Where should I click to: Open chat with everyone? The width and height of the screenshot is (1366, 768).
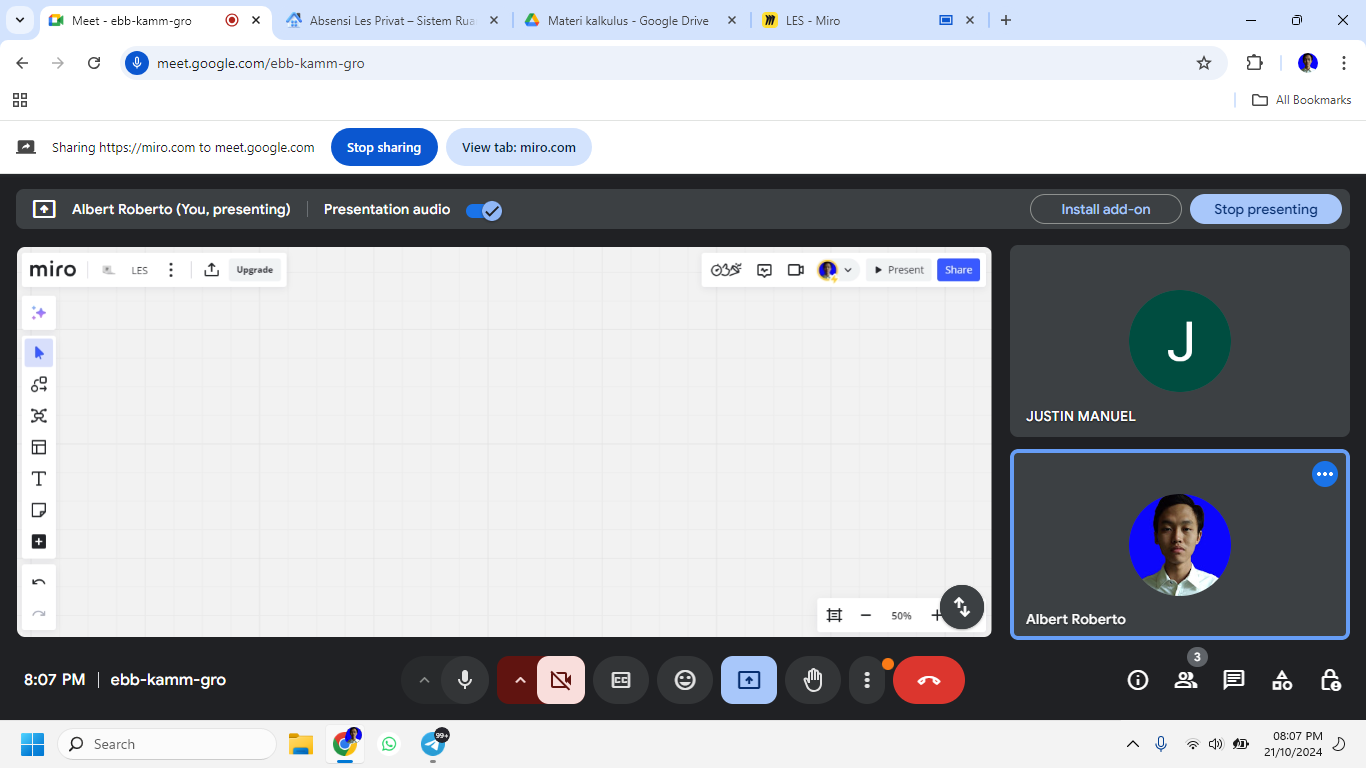coord(1234,680)
